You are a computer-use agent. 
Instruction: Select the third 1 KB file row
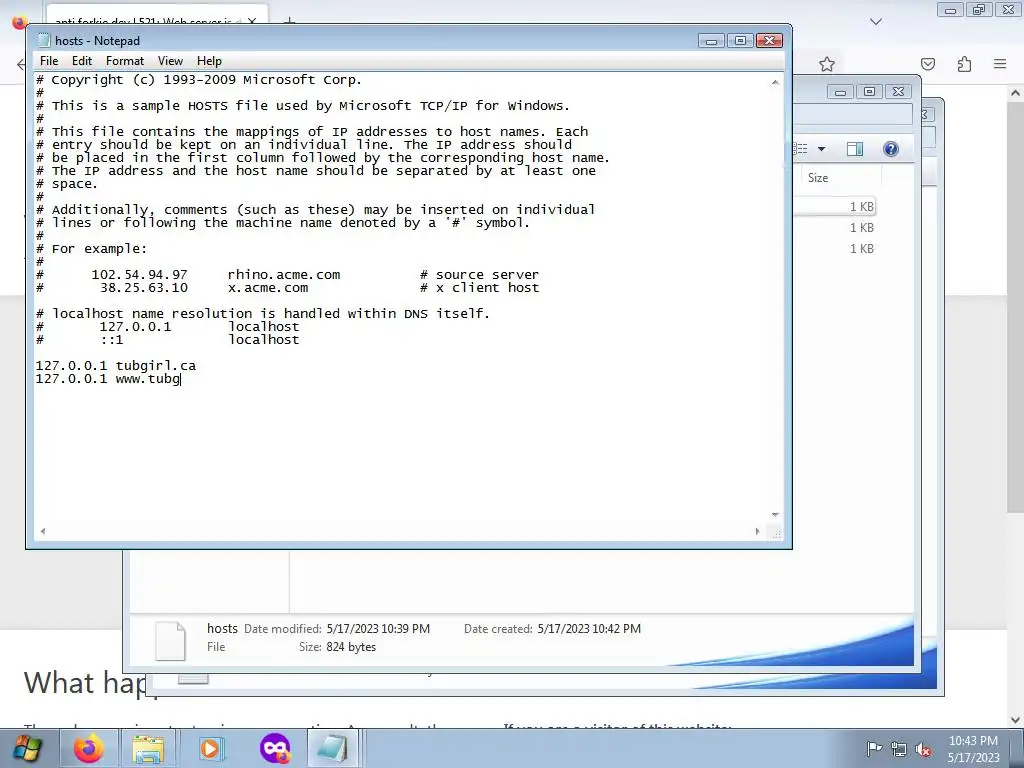[x=835, y=249]
